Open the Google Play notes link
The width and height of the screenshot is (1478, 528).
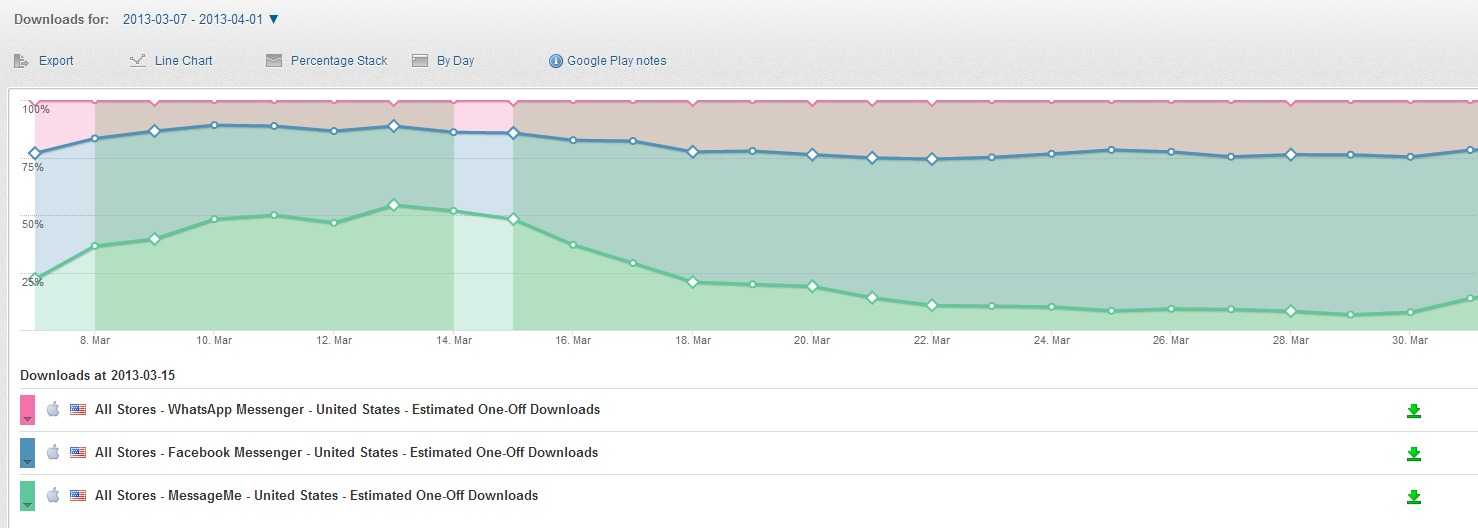pos(616,61)
